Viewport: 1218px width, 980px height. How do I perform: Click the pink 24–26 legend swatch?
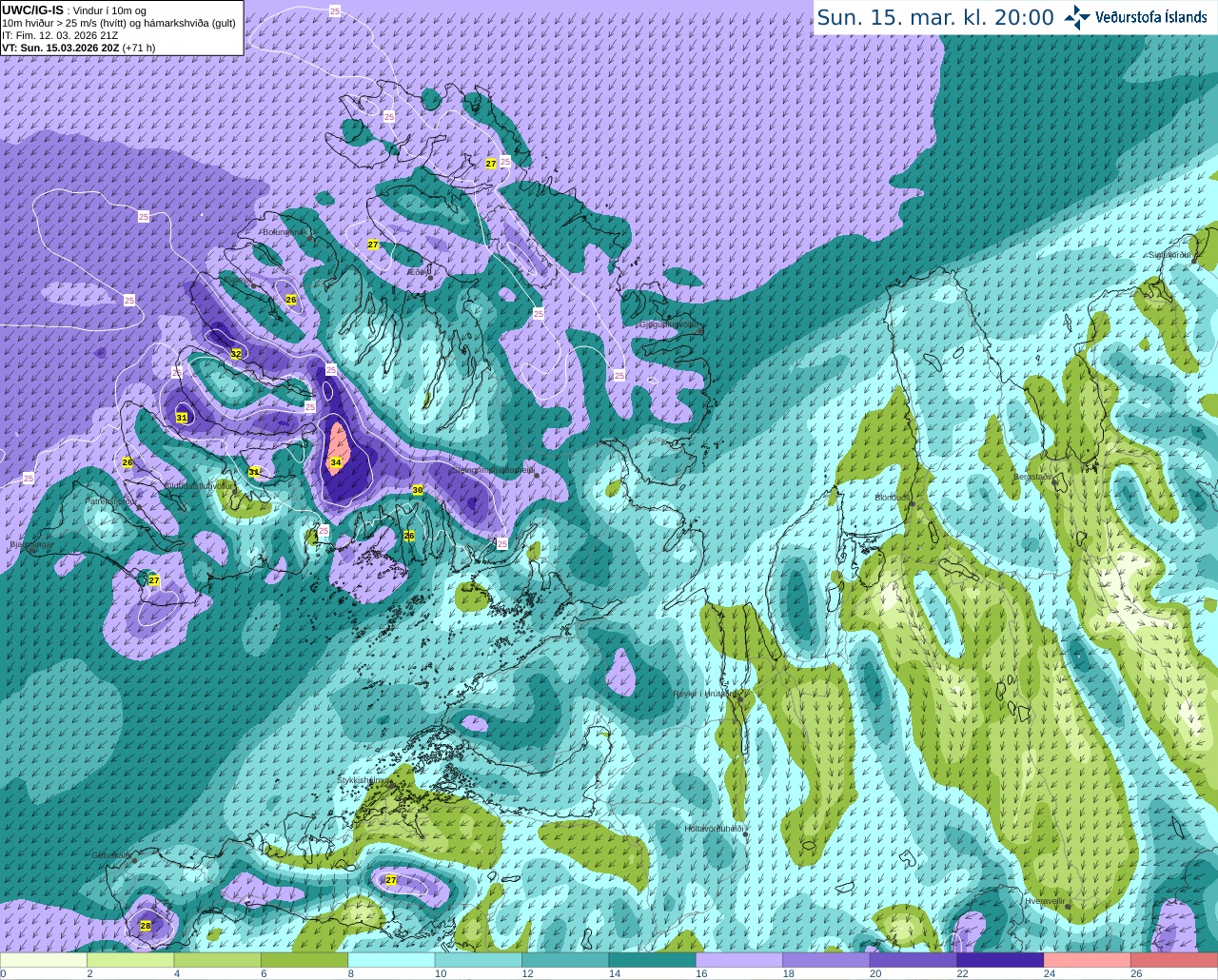pyautogui.click(x=1088, y=960)
